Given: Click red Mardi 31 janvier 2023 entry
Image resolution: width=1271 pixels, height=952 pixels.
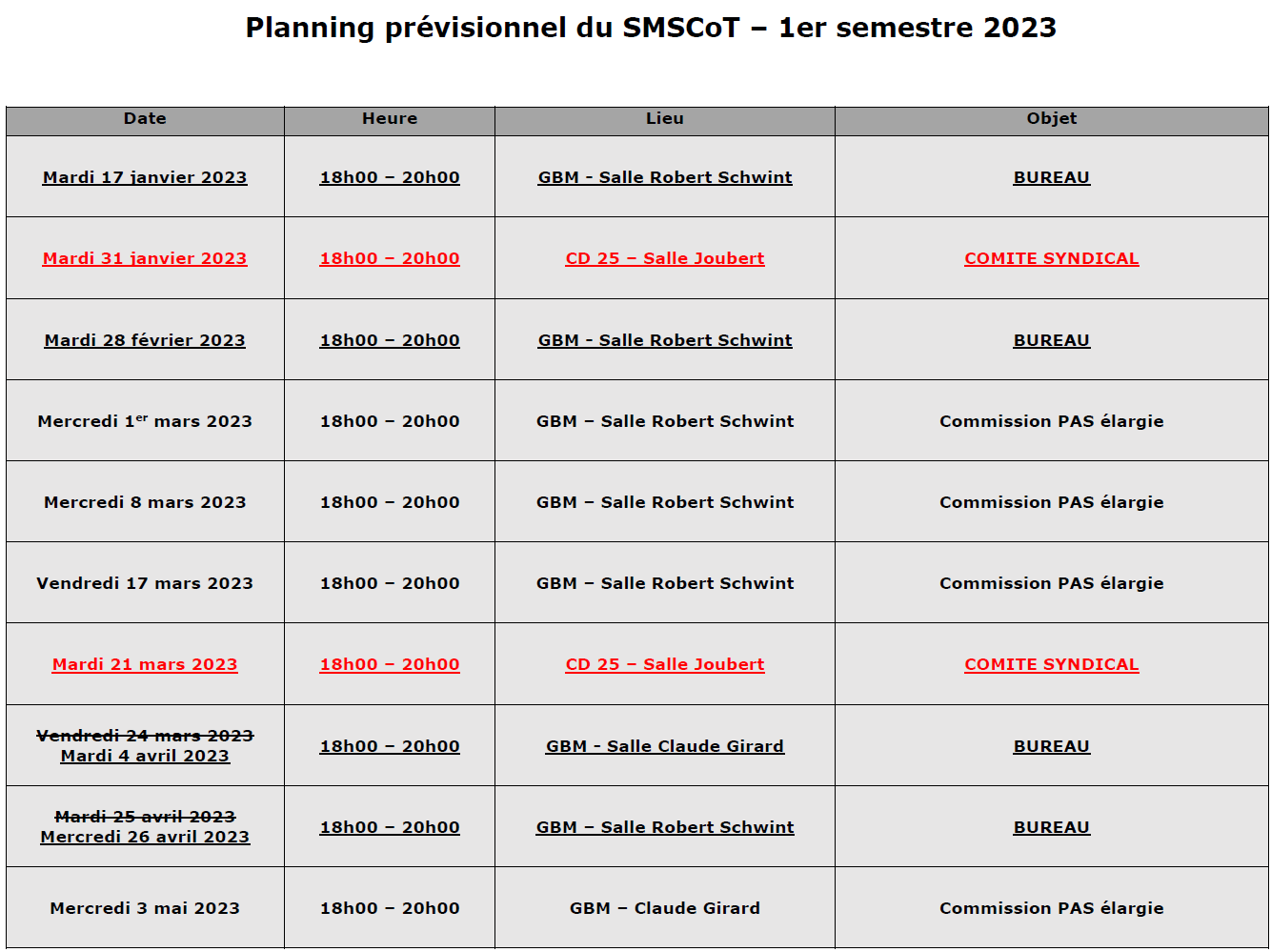Looking at the screenshot, I should pos(145,258).
